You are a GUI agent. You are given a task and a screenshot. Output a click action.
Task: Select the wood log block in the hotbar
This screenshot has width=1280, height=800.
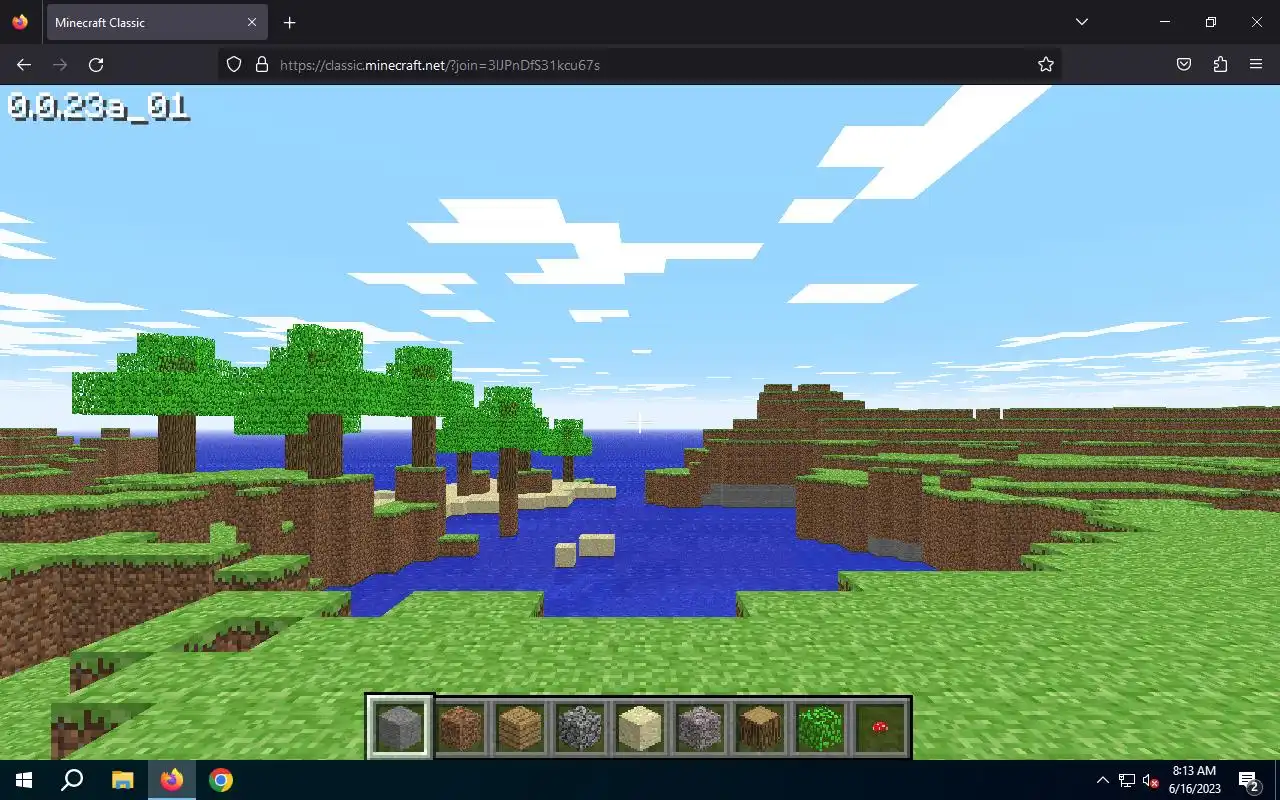(760, 727)
